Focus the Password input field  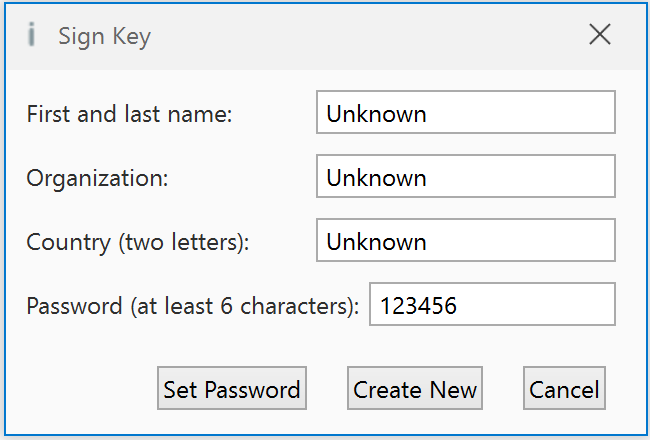(540, 305)
